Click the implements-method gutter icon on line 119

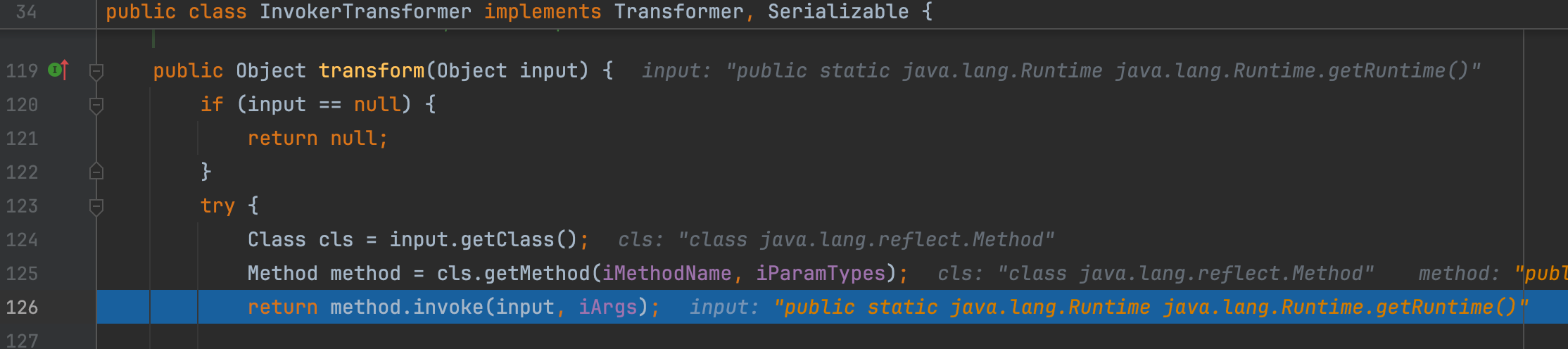58,70
